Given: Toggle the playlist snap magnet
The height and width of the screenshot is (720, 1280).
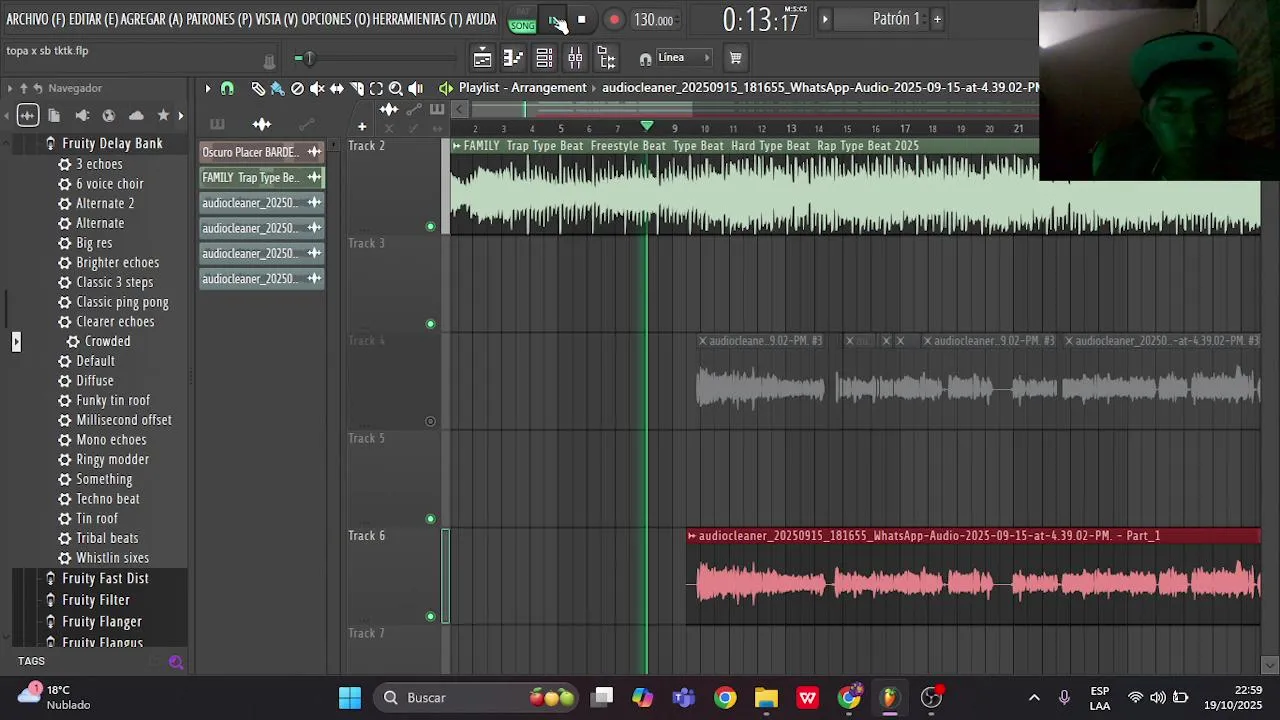Looking at the screenshot, I should coord(227,88).
